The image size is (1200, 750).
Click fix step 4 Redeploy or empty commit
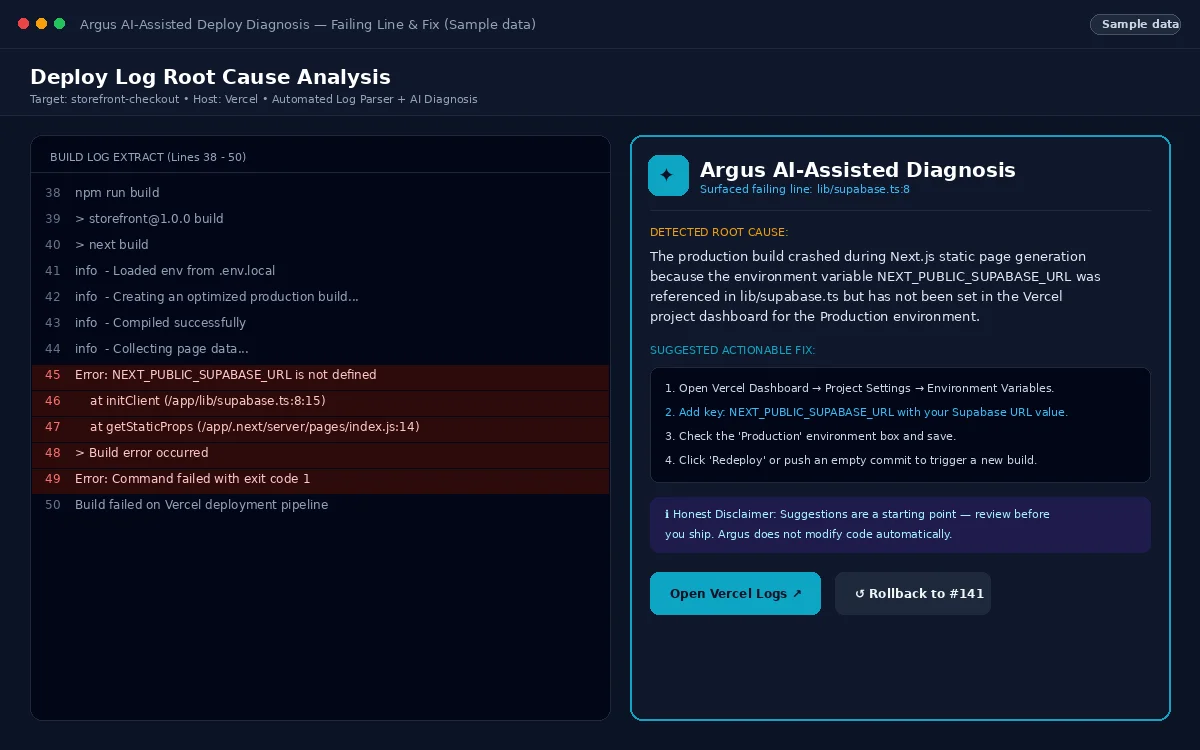(851, 460)
